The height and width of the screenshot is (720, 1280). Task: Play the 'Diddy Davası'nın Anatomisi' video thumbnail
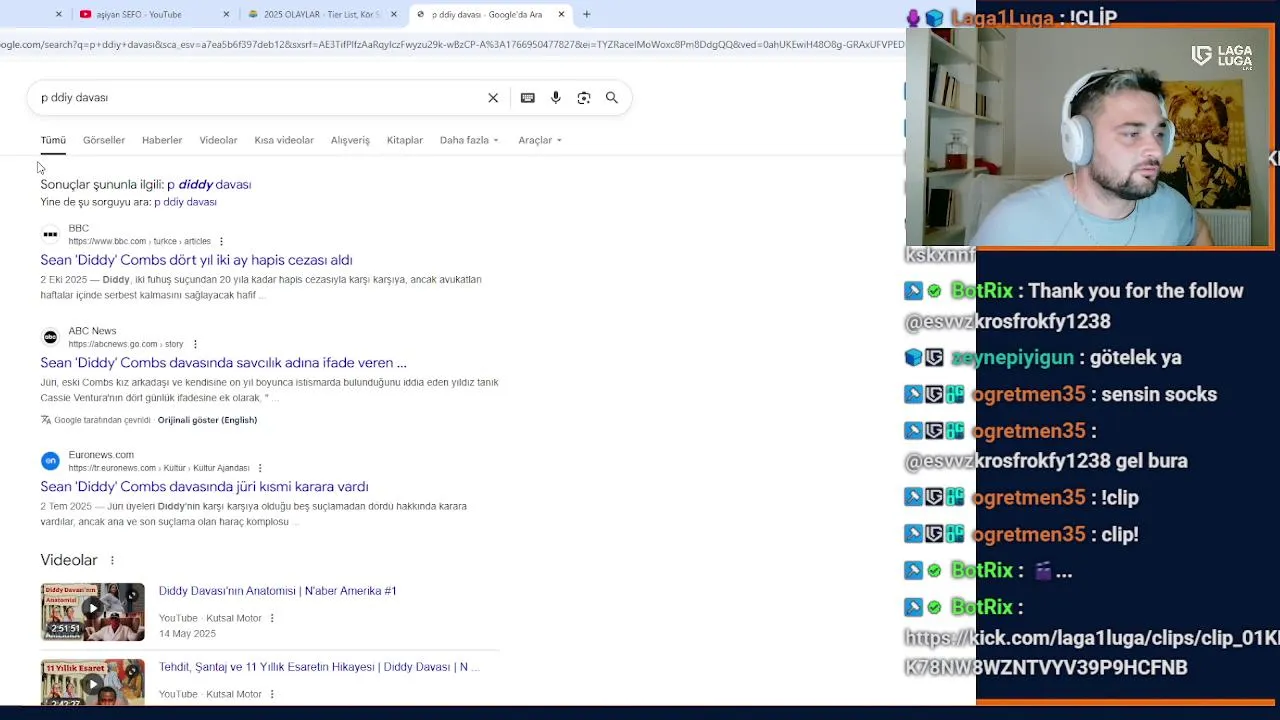tap(93, 612)
